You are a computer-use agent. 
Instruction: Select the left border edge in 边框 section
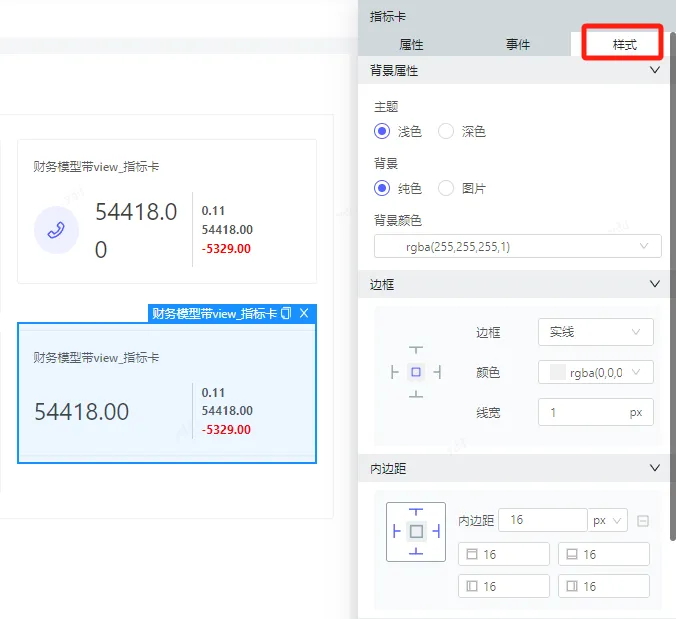[394, 372]
